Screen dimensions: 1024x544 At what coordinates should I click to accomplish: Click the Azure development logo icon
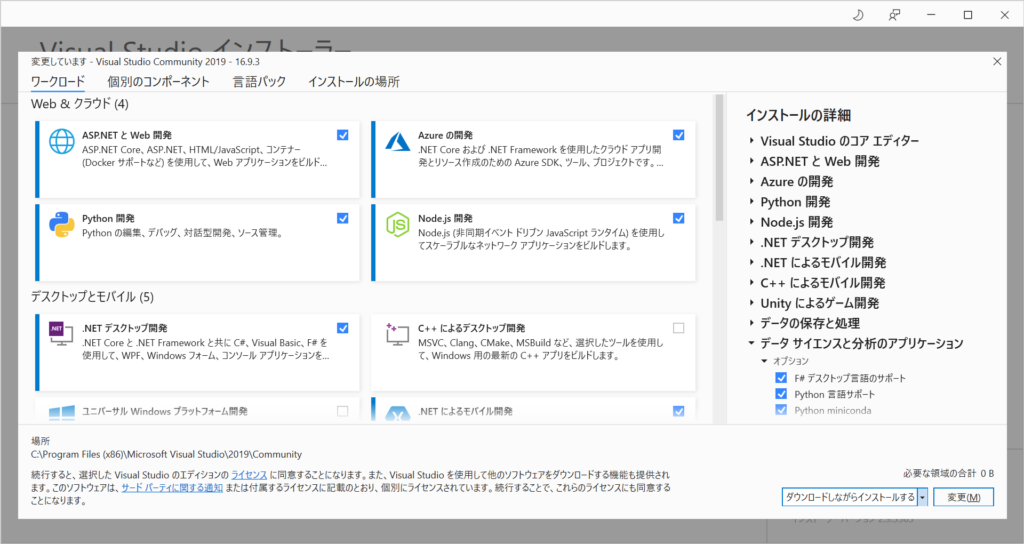397,141
